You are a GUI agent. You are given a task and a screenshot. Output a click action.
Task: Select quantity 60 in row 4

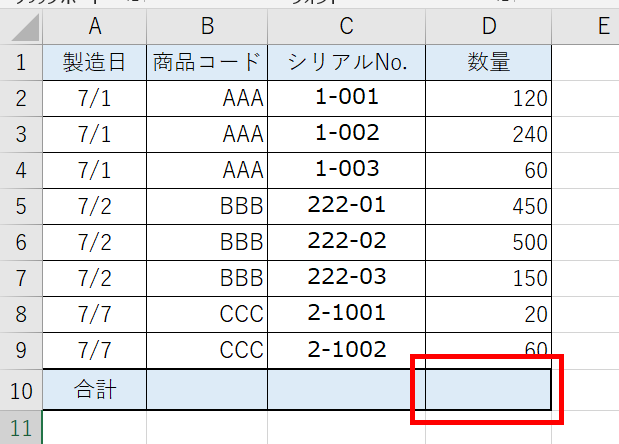pos(489,170)
